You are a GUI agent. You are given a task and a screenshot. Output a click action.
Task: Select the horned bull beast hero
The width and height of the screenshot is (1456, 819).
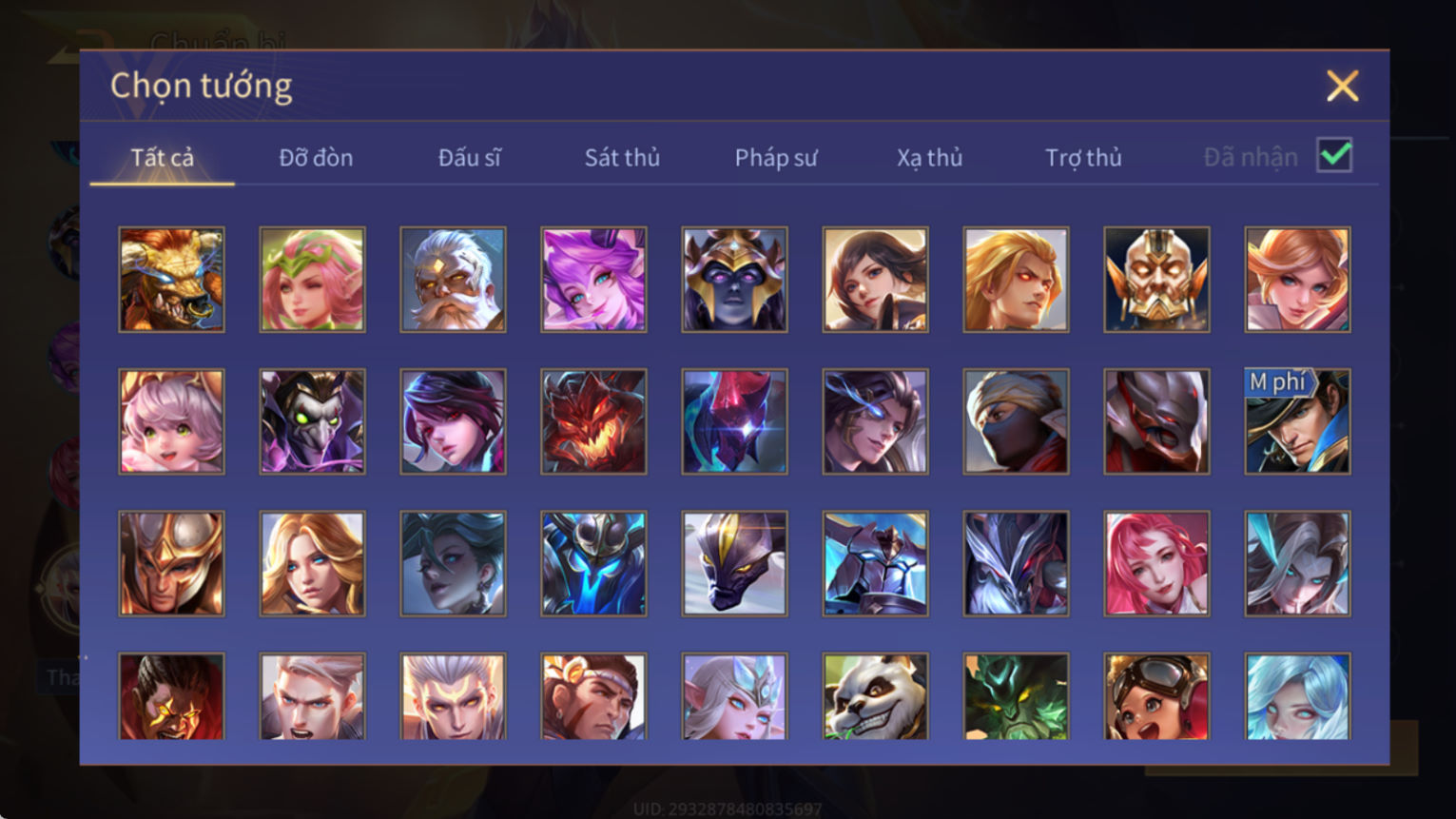[171, 280]
